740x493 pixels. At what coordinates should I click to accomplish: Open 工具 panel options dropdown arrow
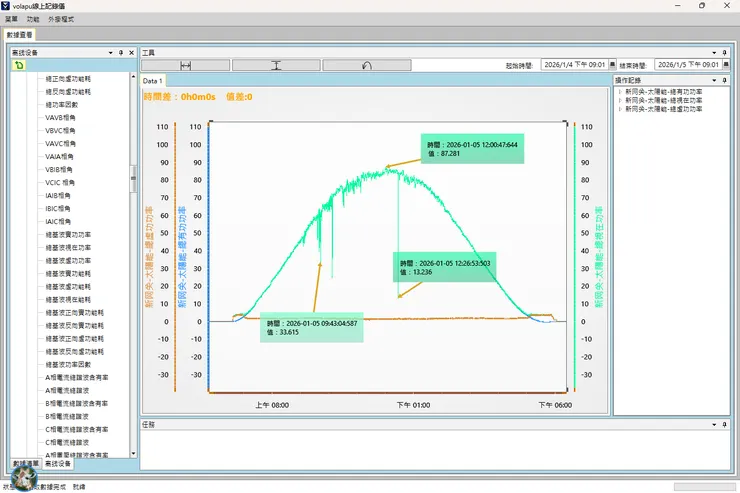714,53
